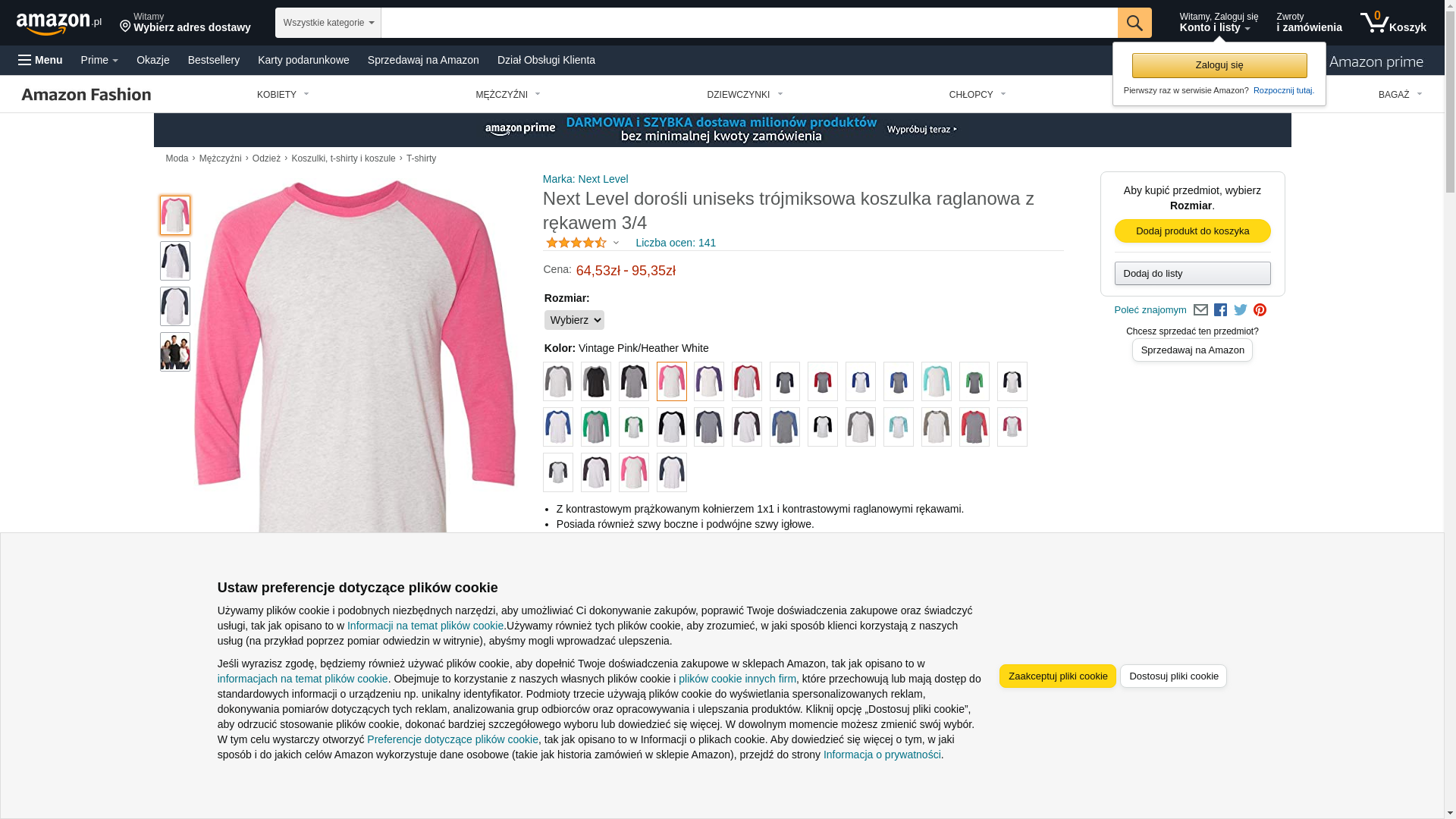Expand Wszystkie kategorie search category dropdown
1456x819 pixels.
(x=328, y=23)
